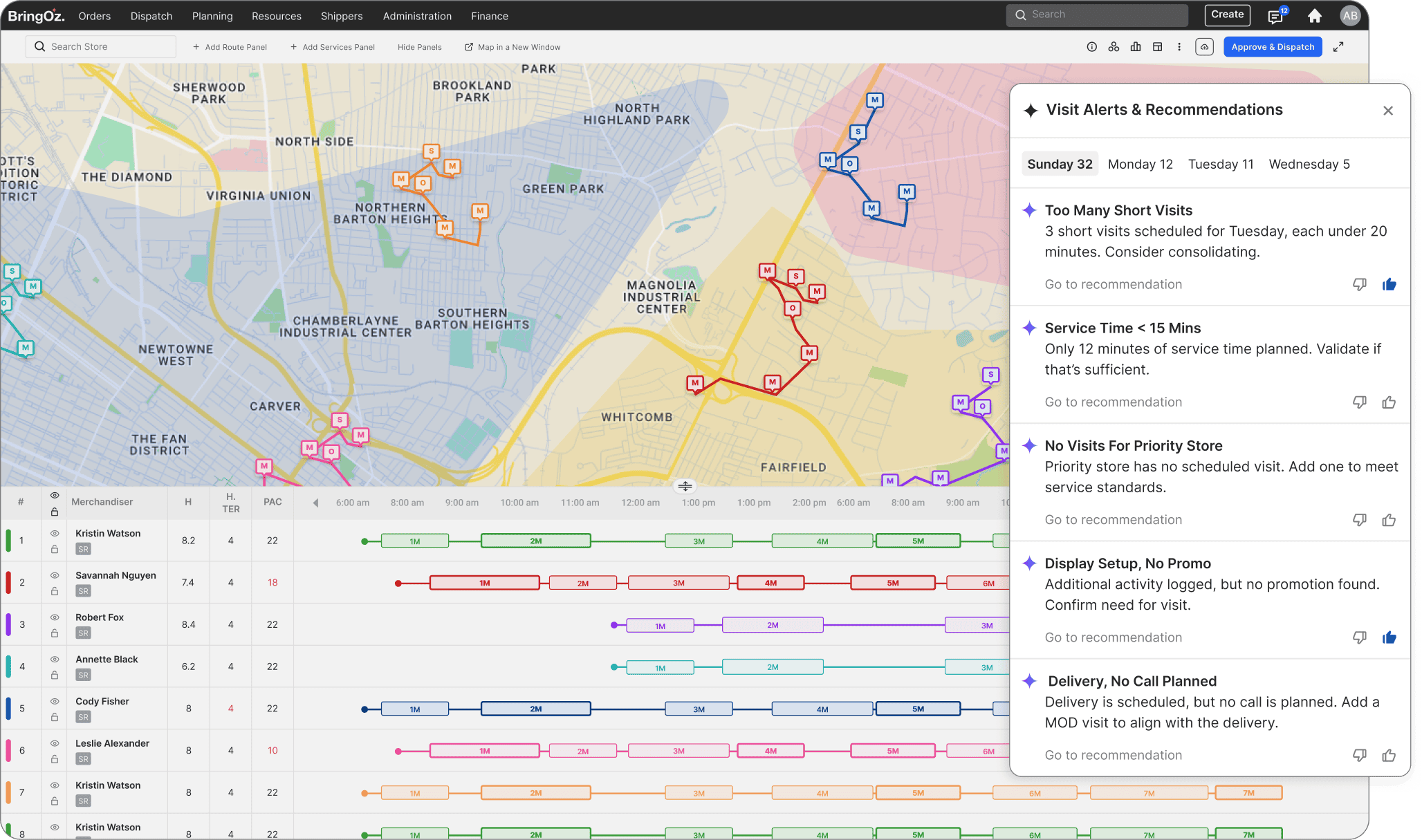Open the info icon in the toolbar

[x=1091, y=47]
